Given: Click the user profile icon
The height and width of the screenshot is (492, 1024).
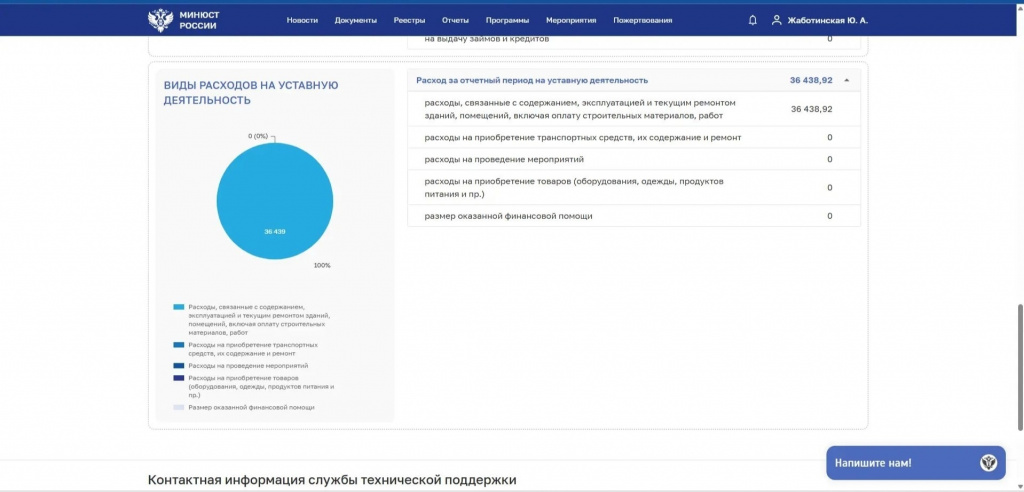Looking at the screenshot, I should pos(776,20).
